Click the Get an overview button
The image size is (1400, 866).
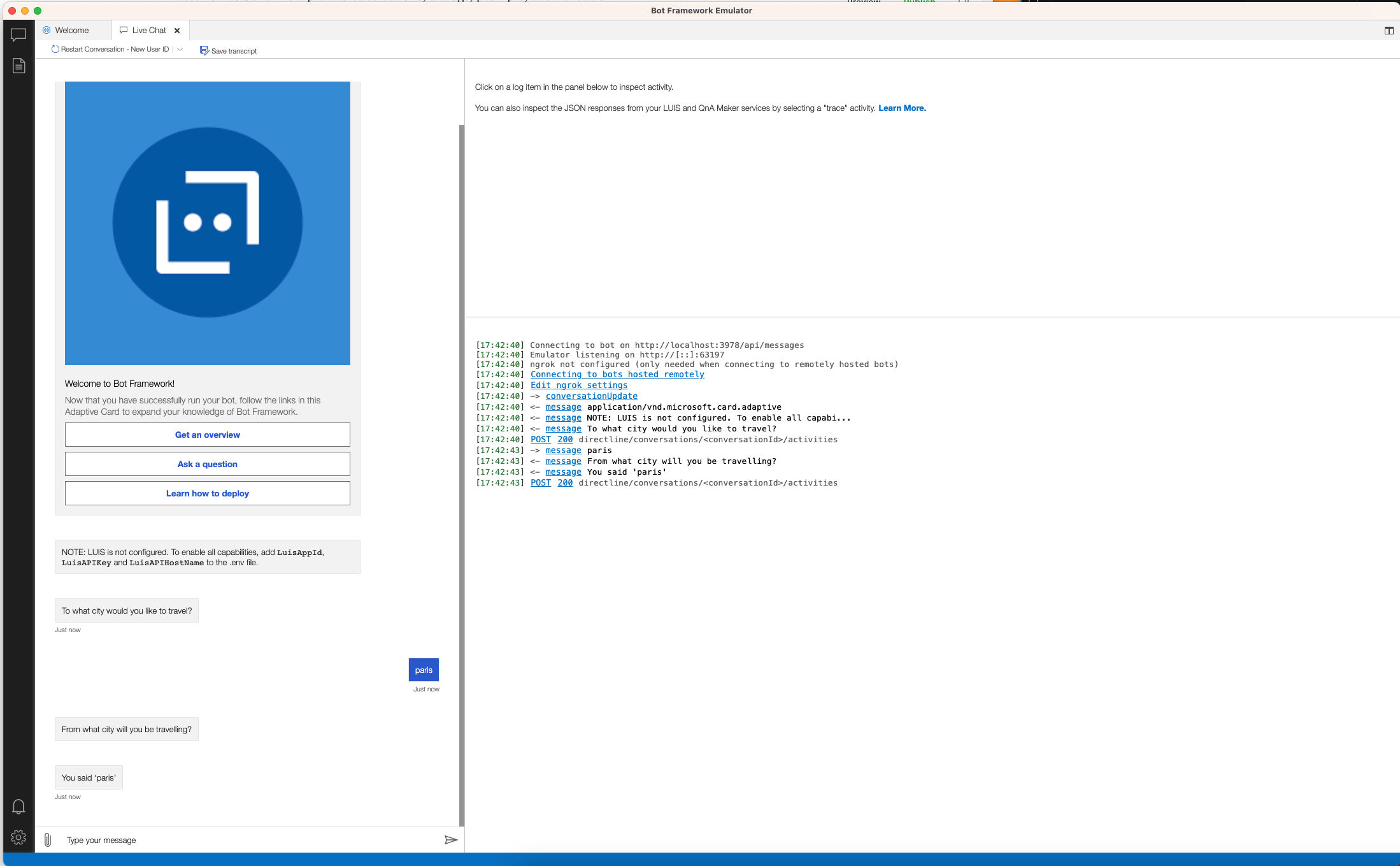click(207, 435)
